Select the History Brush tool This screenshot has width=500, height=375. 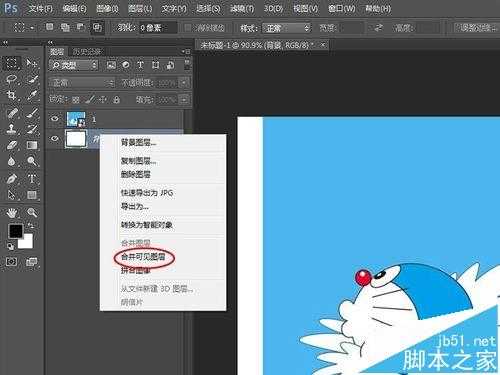tap(32, 129)
